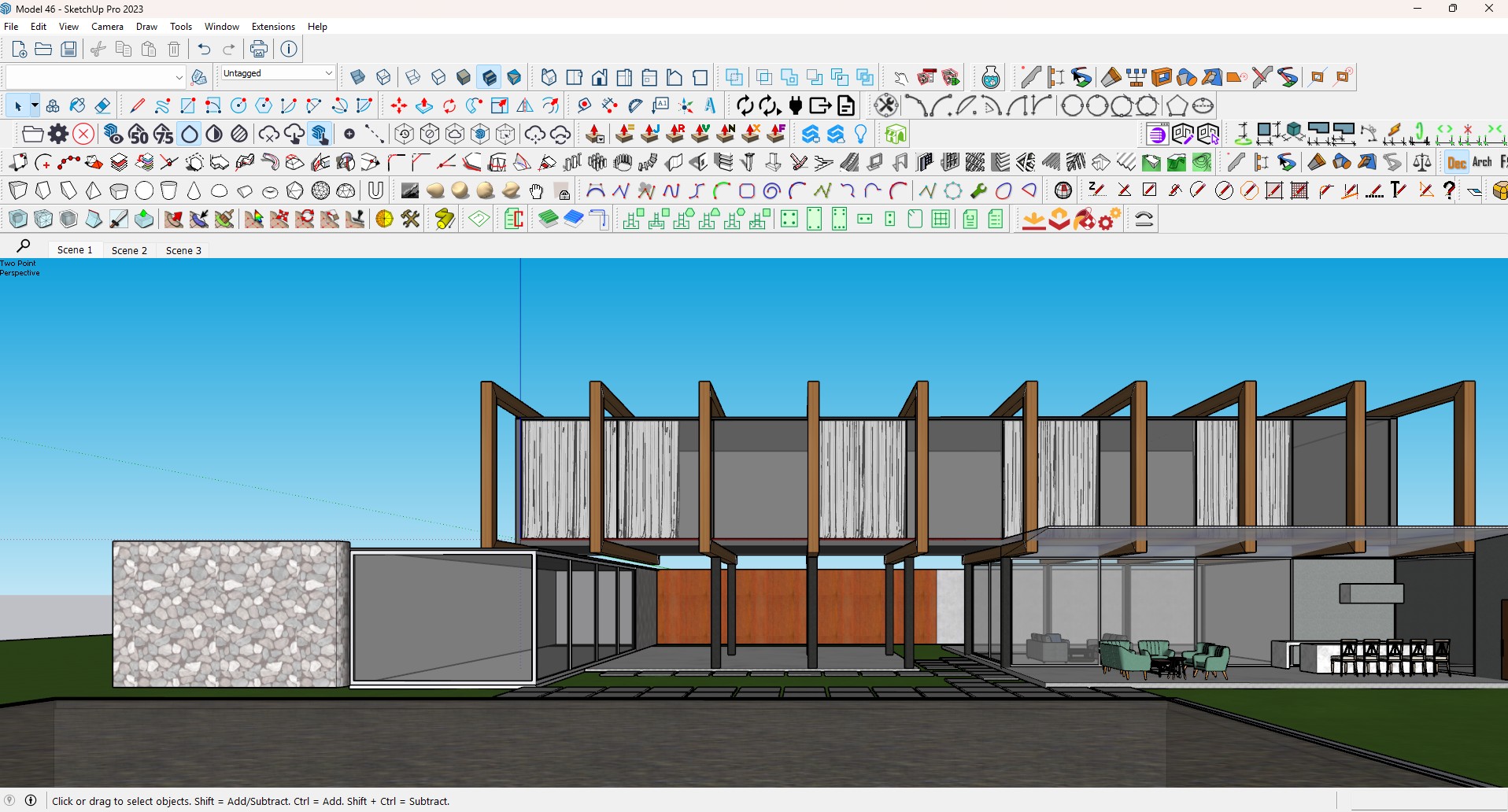Select the Push/Pull tool

coord(424,105)
